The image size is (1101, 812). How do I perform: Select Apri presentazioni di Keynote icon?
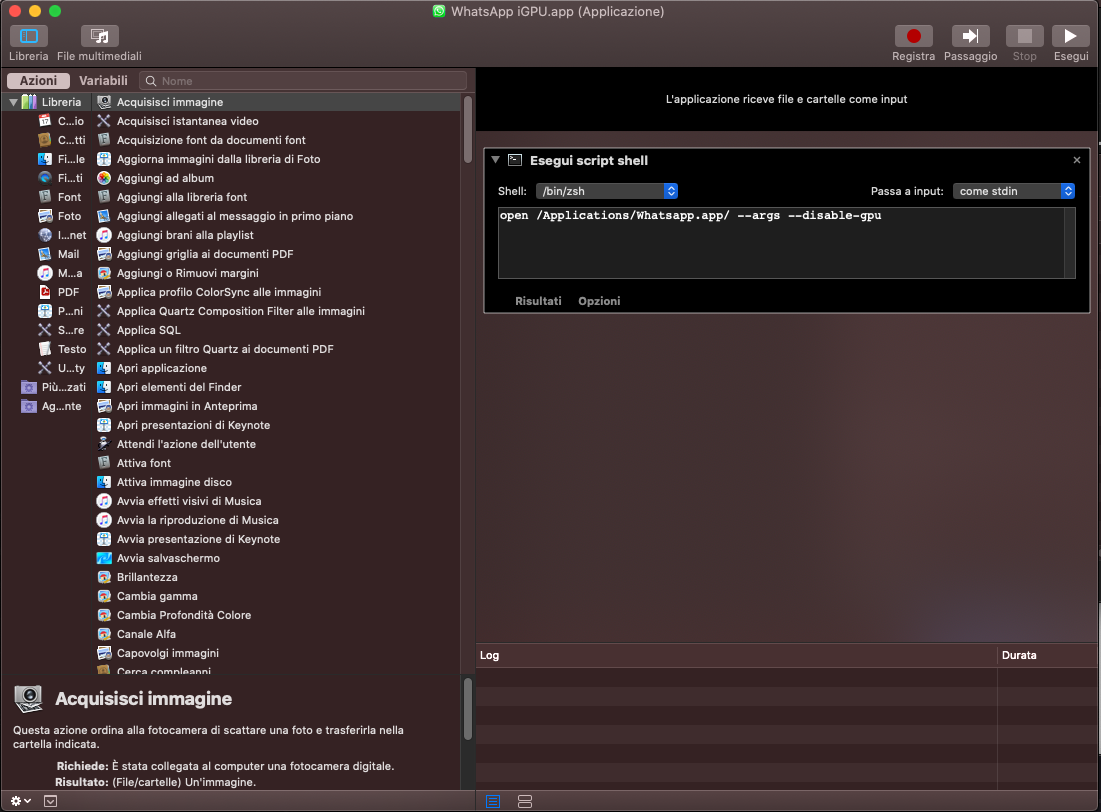104,424
